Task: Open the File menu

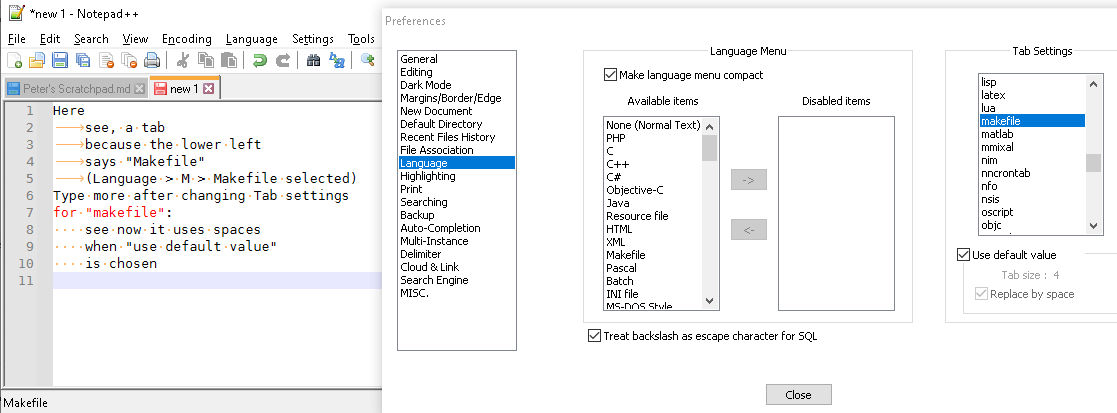Action: coord(16,39)
